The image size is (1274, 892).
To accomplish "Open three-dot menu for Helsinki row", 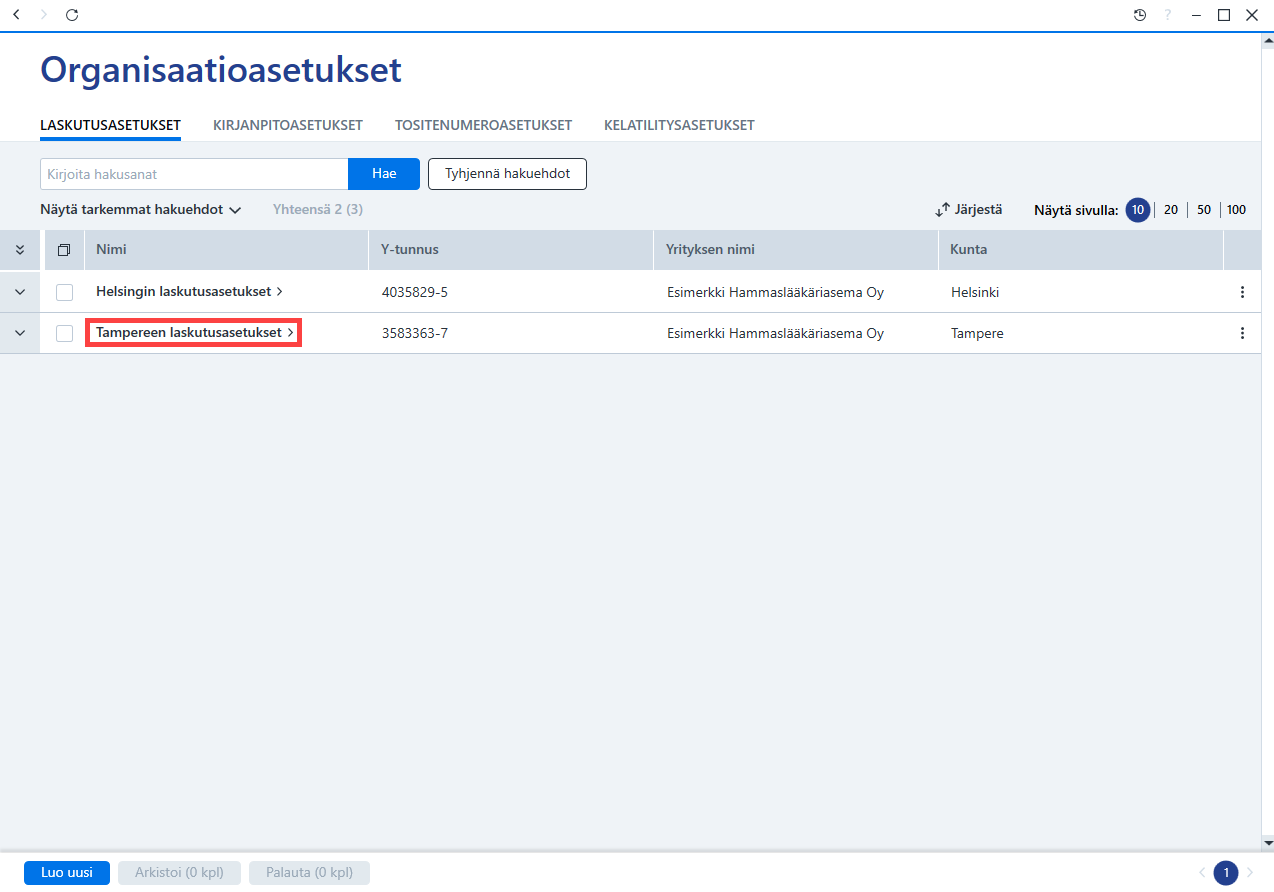I will [x=1242, y=292].
